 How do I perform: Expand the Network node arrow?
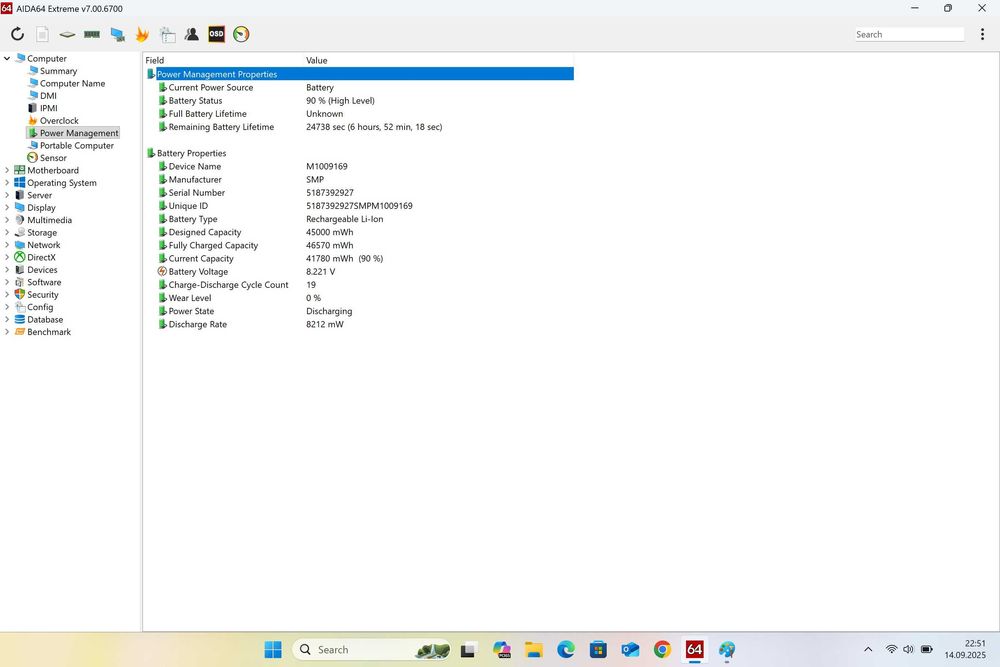click(7, 245)
